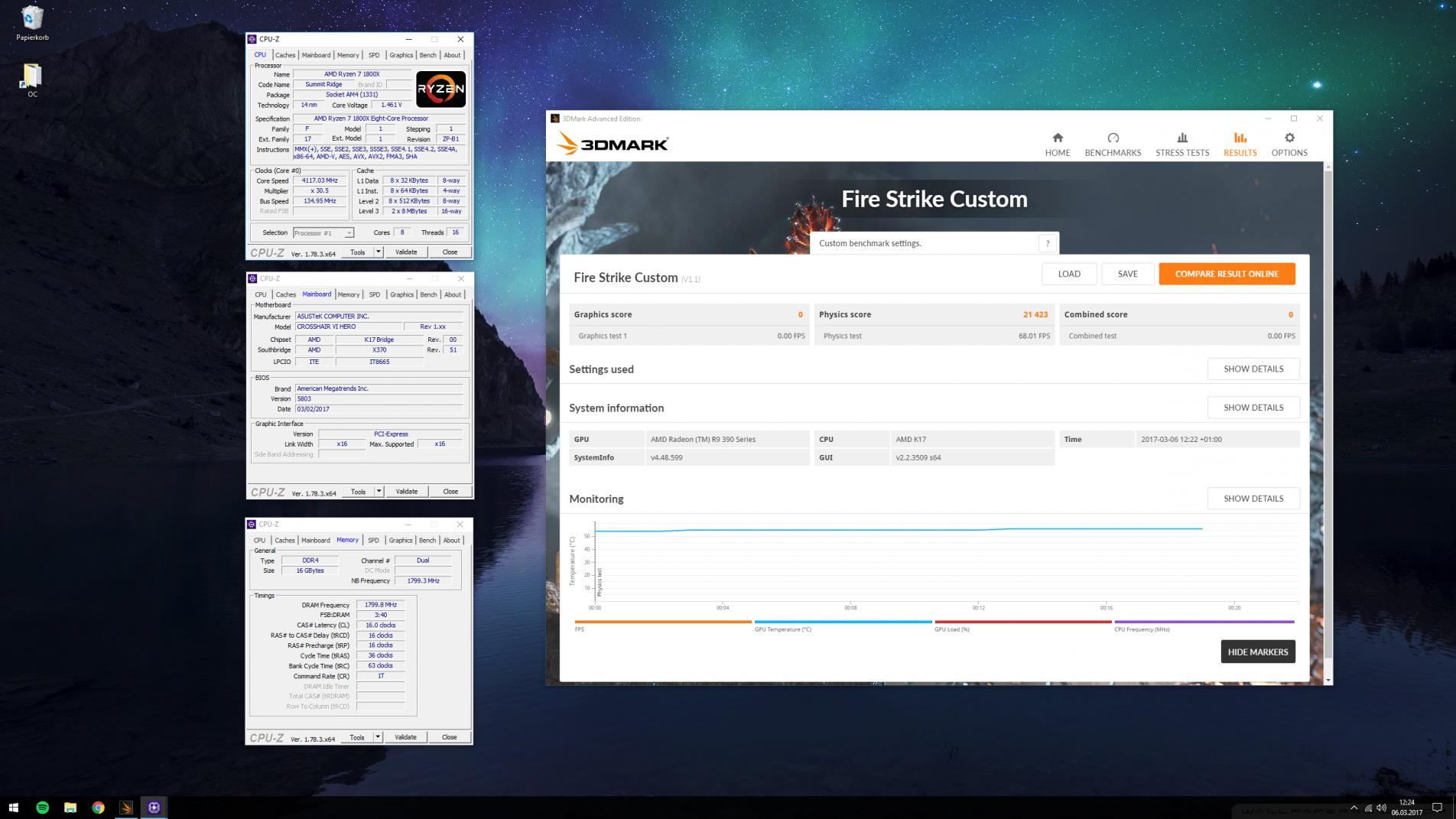
Task: Save the Fire Strike Custom result
Action: tap(1127, 274)
